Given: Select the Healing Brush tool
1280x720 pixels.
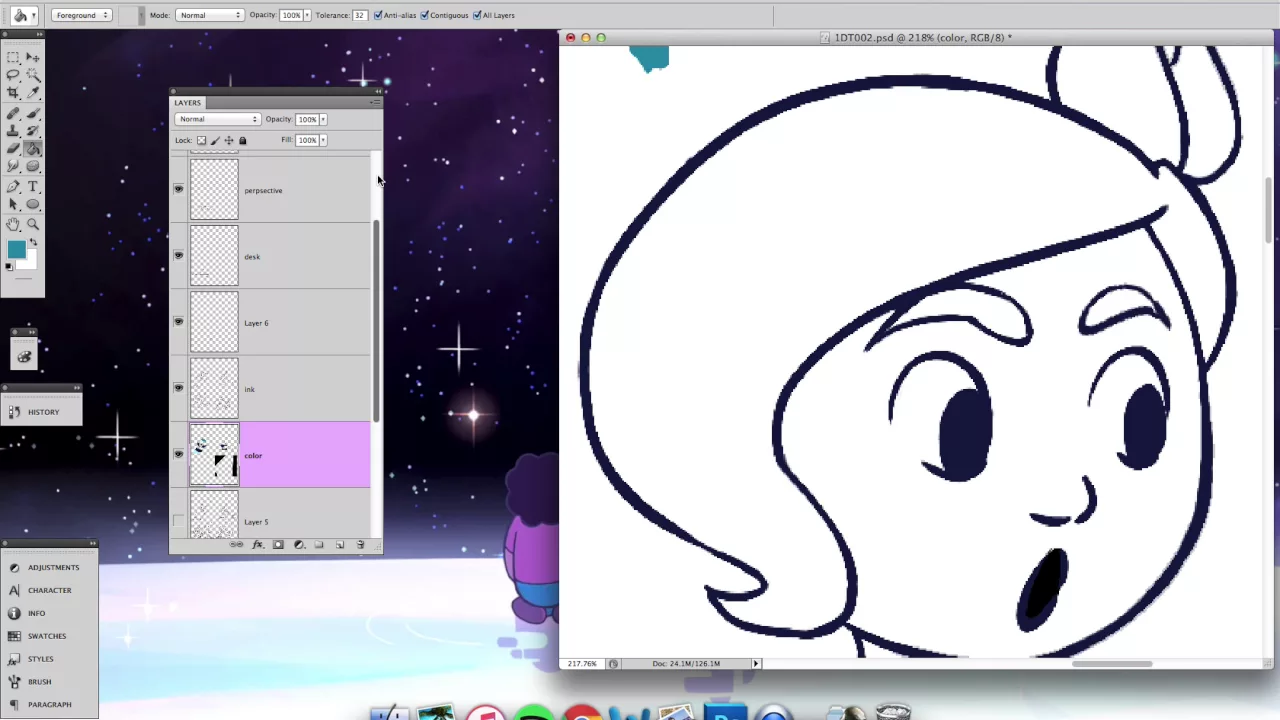Looking at the screenshot, I should [x=13, y=113].
